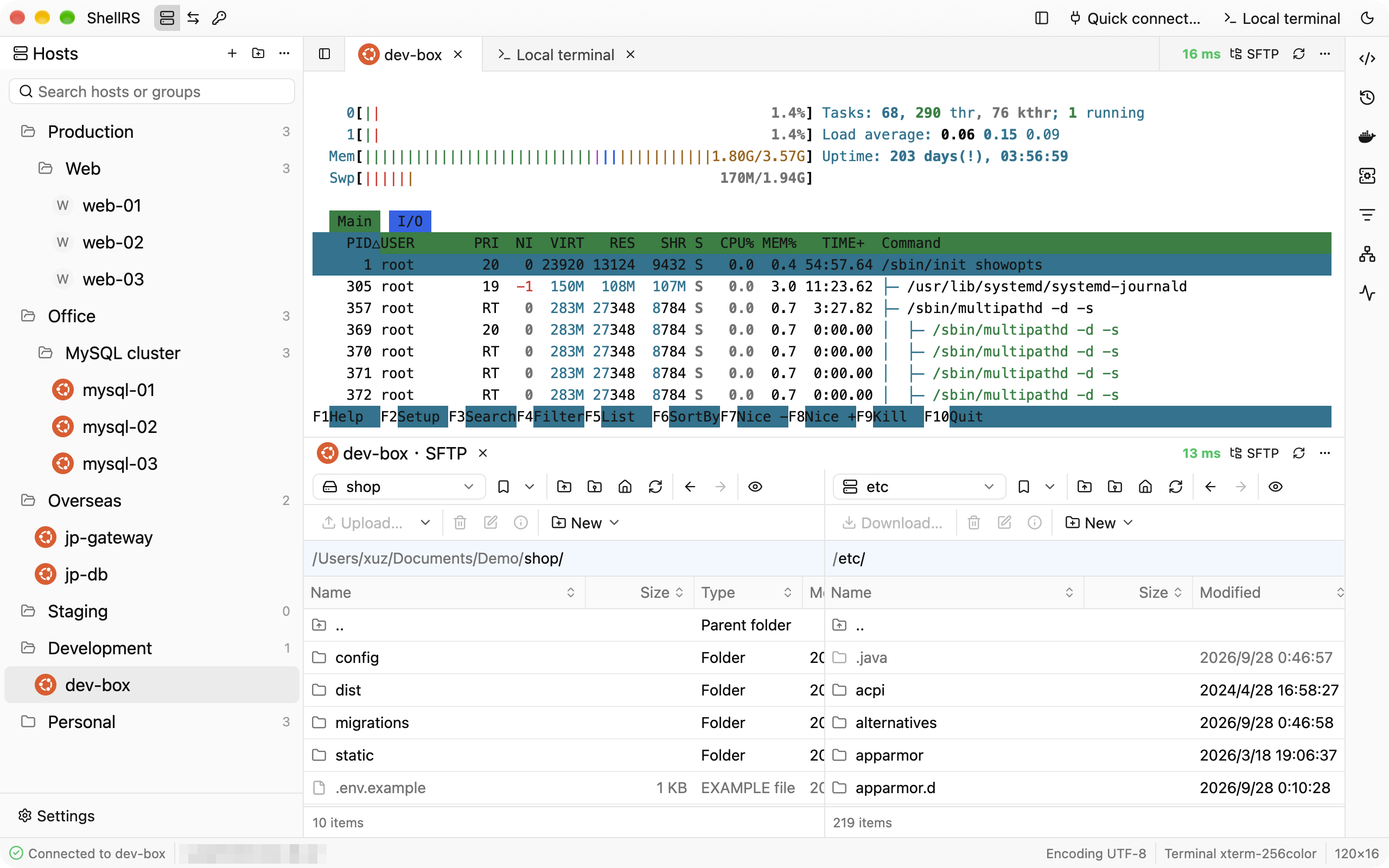Toggle hidden files eye in shop pane
The width and height of the screenshot is (1389, 868).
click(755, 487)
